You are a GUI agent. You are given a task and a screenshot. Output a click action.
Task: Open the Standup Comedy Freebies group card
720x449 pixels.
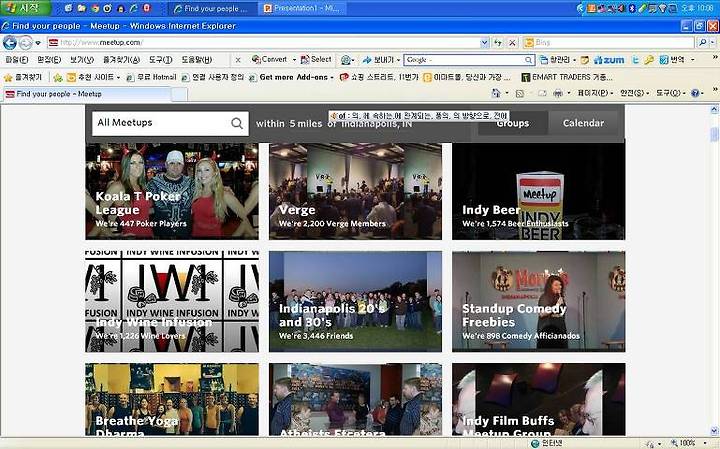[539, 301]
